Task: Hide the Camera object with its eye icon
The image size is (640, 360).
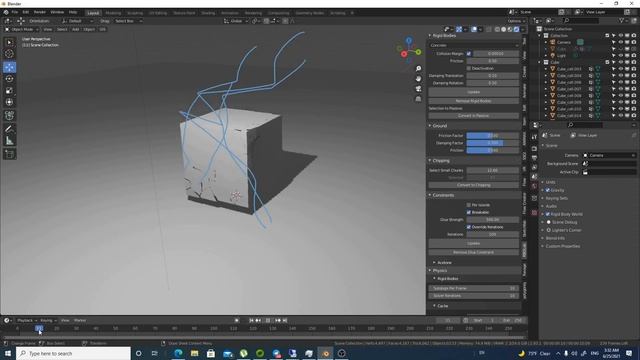Action: [620, 42]
